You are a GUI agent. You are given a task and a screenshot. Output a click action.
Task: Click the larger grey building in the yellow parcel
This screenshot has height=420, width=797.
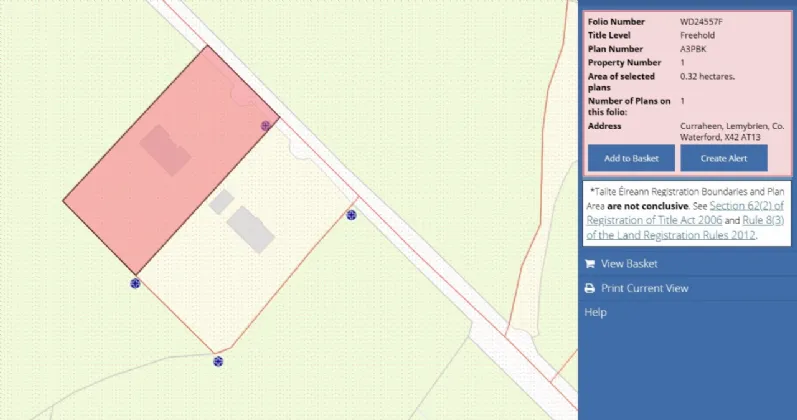tap(250, 229)
